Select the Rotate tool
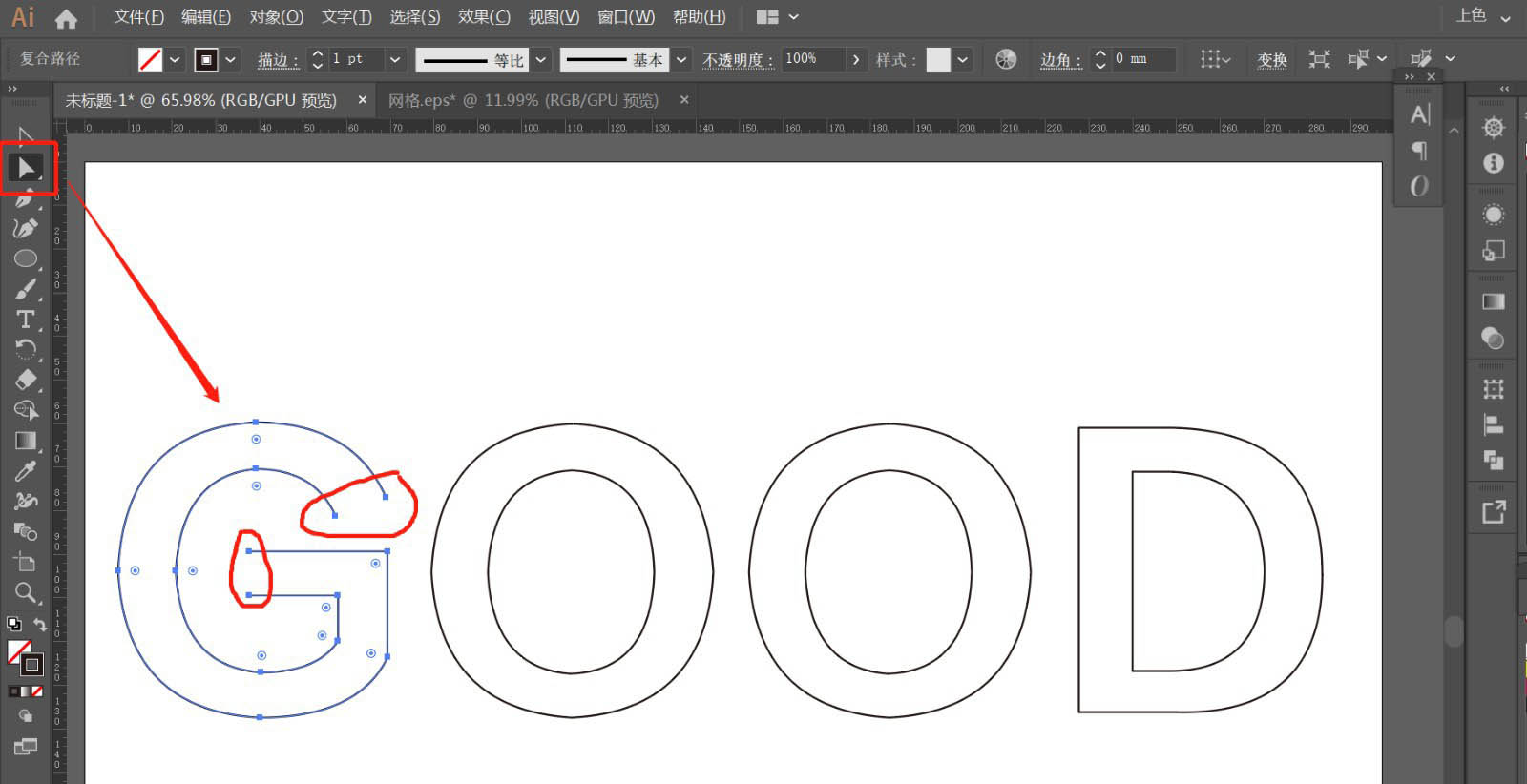The height and width of the screenshot is (784, 1527). 26,349
